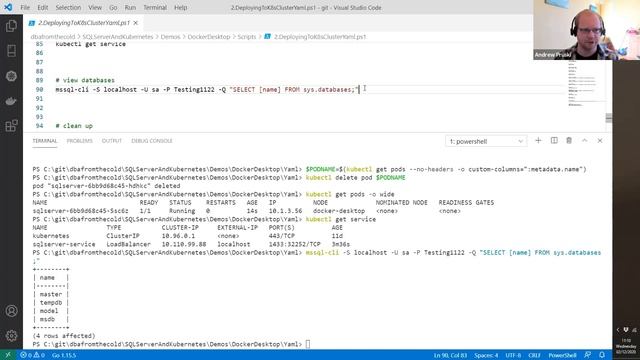
Task: Open the notifications bell in status bar
Action: pyautogui.click(x=602, y=355)
